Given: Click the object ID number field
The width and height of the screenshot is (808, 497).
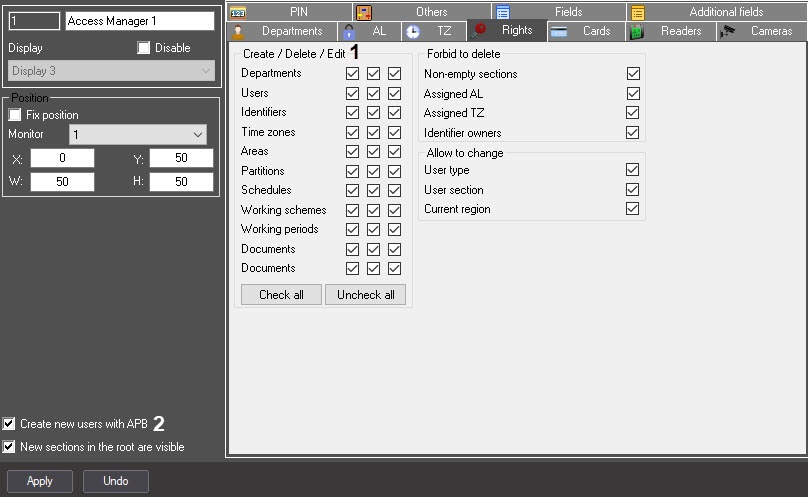Looking at the screenshot, I should pos(34,21).
